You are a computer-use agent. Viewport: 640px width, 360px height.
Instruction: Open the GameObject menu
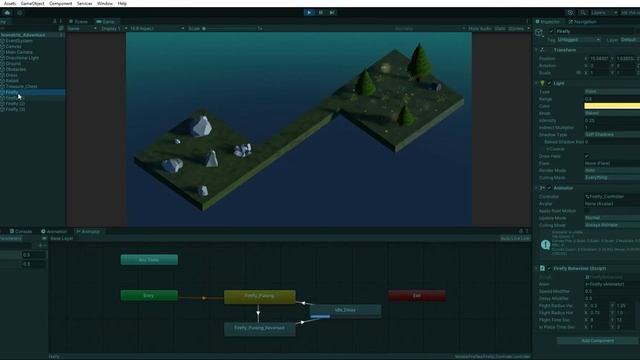pos(32,3)
